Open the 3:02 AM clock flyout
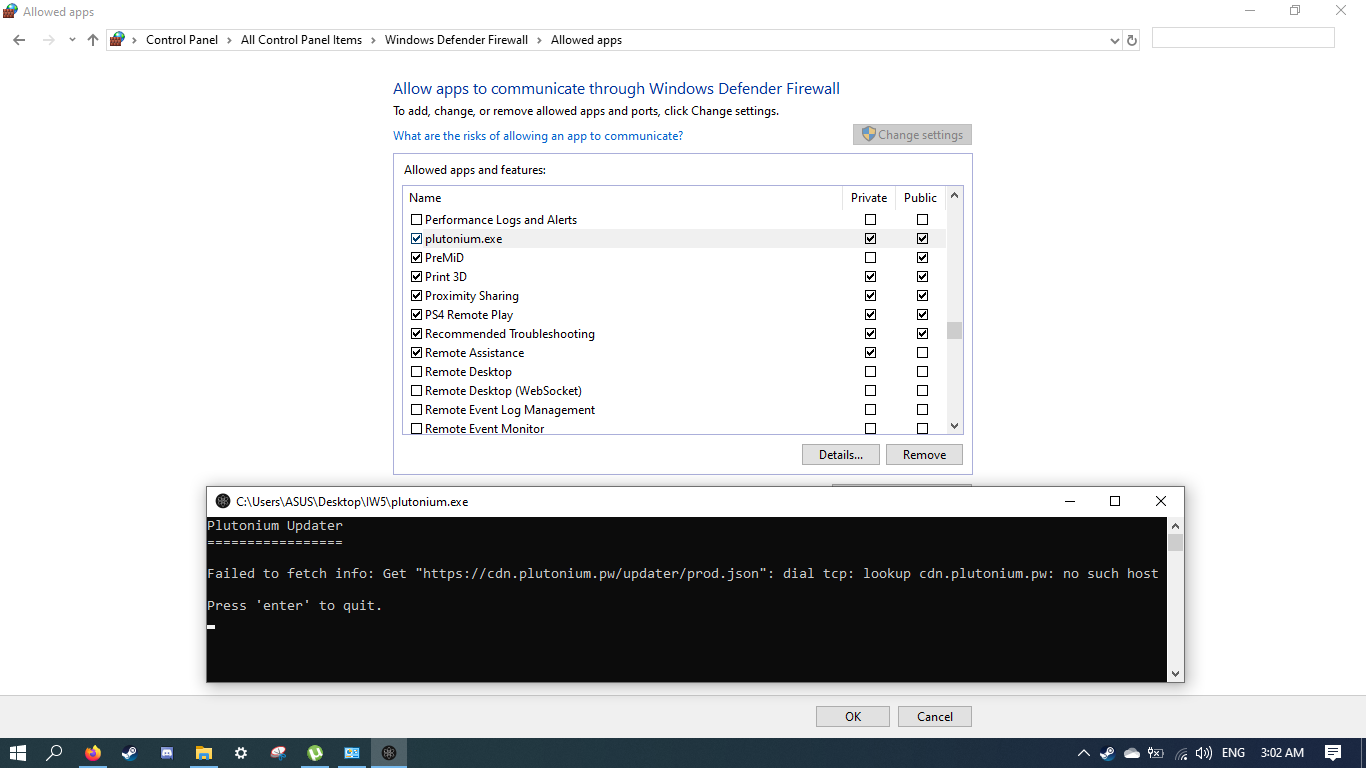Viewport: 1366px width, 768px height. coord(1282,753)
